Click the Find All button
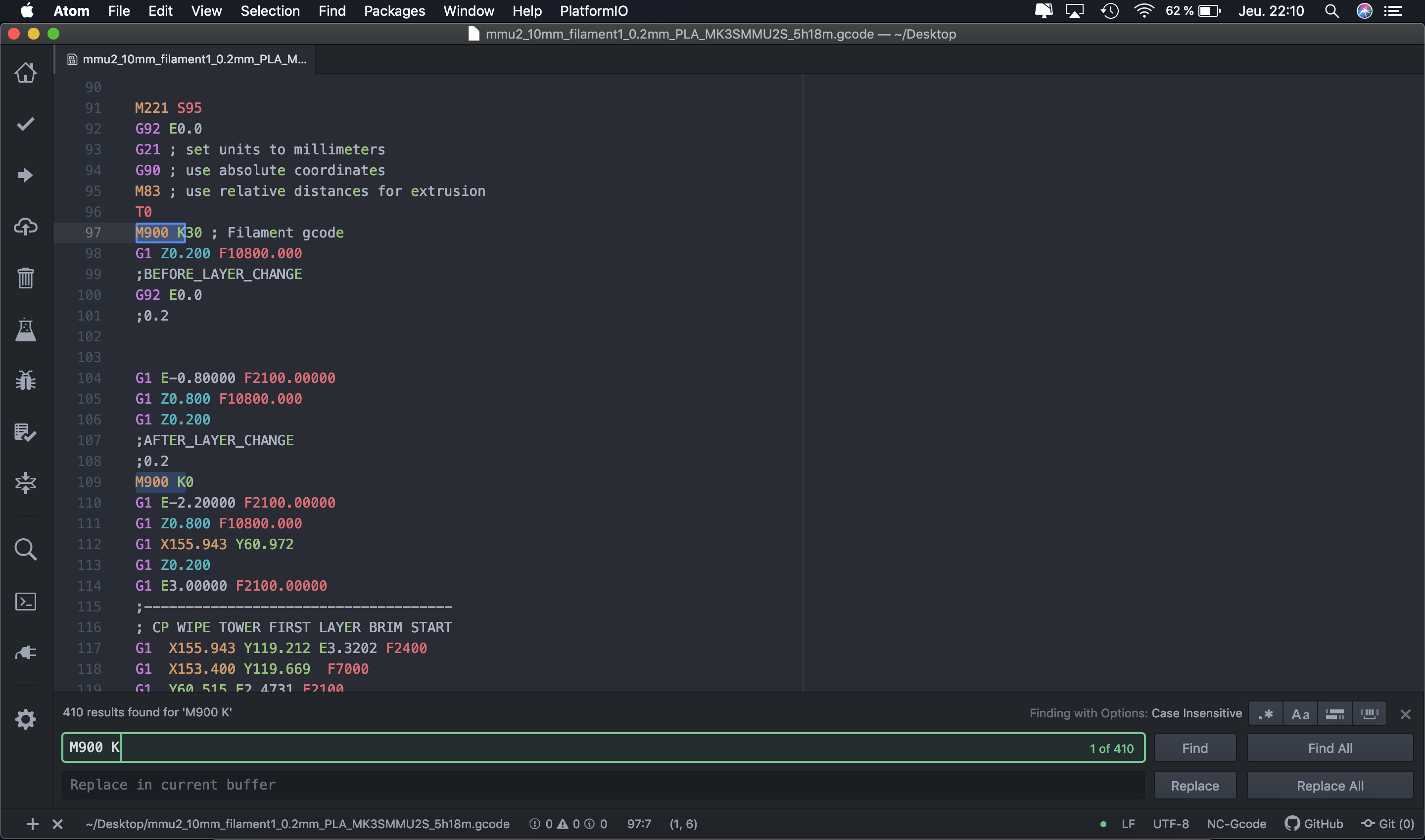This screenshot has height=840, width=1425. point(1330,747)
